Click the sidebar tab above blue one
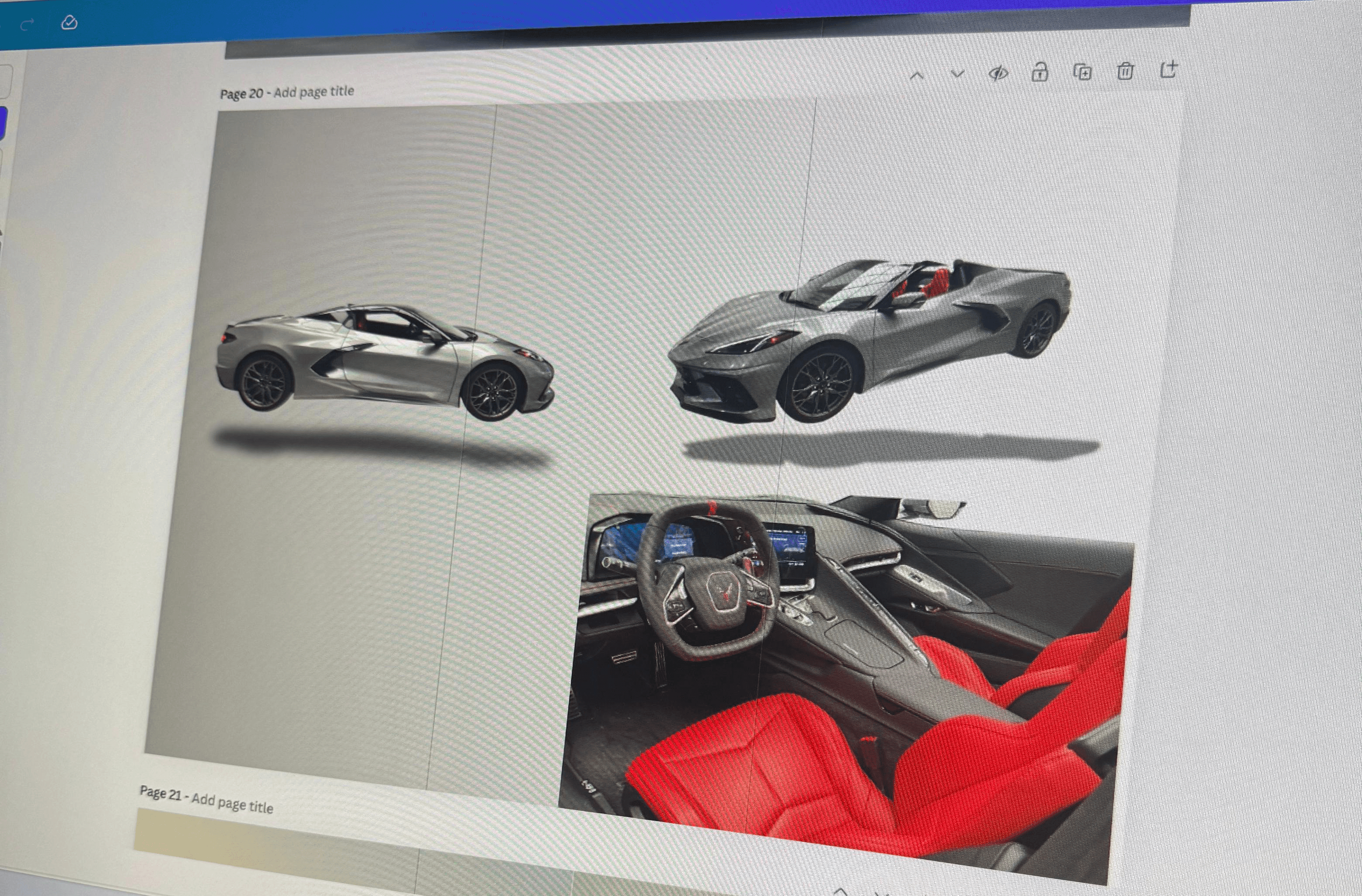 point(4,81)
